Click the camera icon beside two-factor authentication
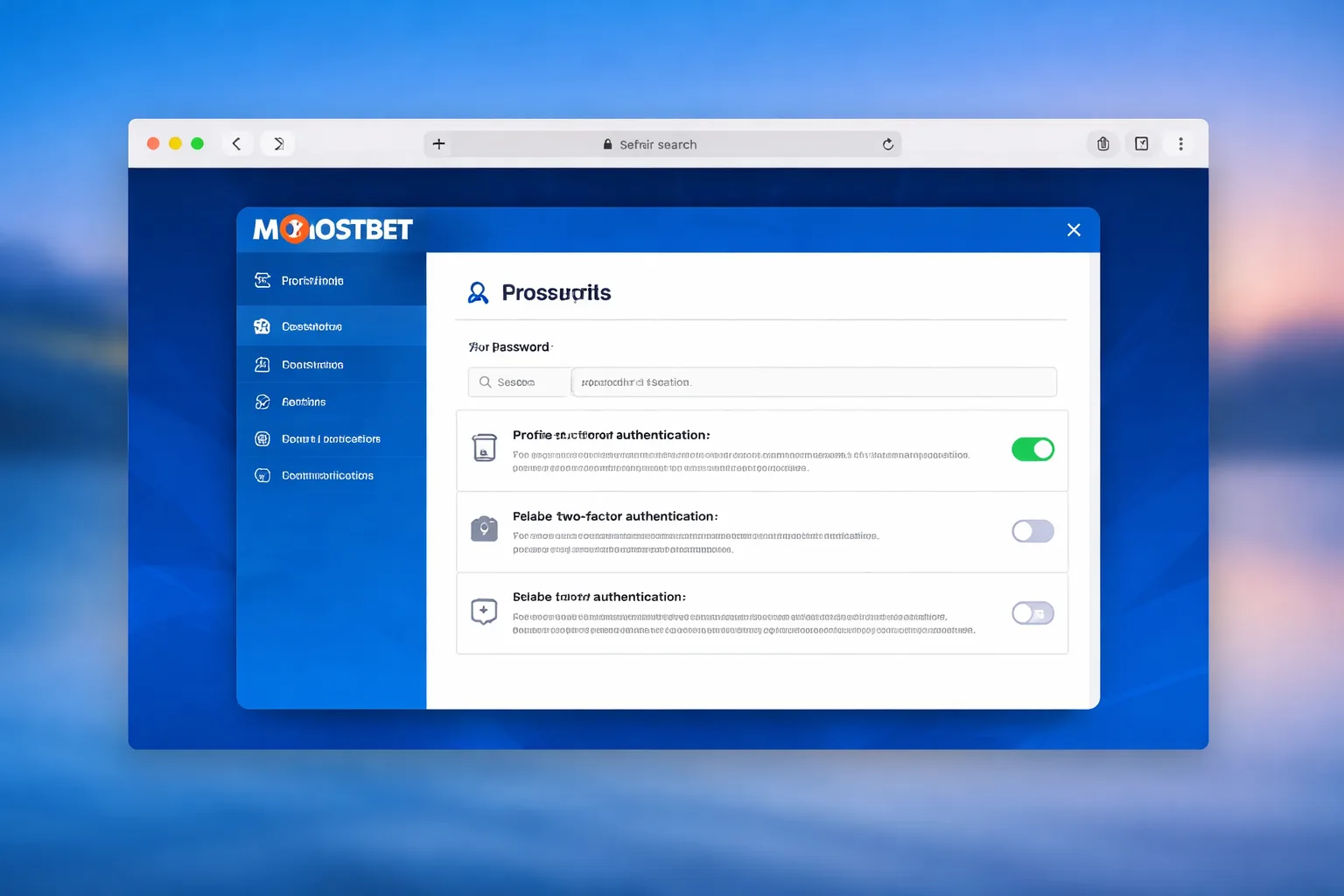The height and width of the screenshot is (896, 1344). click(484, 528)
